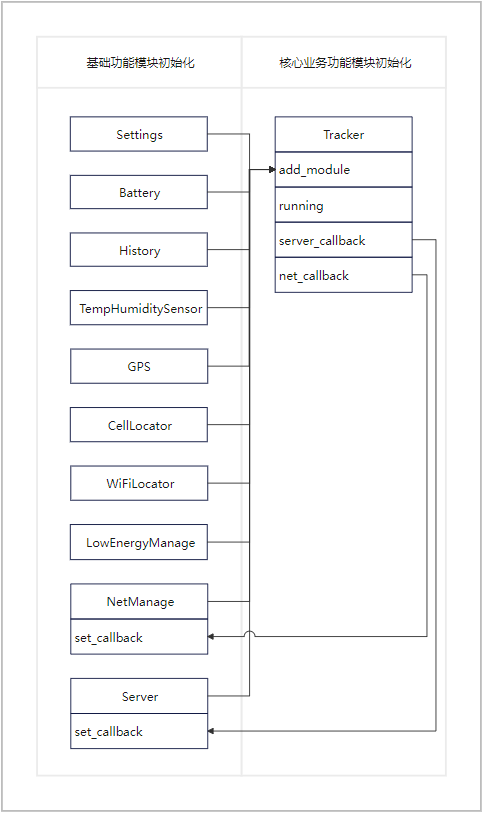Select the running row in Tracker
The image size is (483, 813).
[344, 205]
